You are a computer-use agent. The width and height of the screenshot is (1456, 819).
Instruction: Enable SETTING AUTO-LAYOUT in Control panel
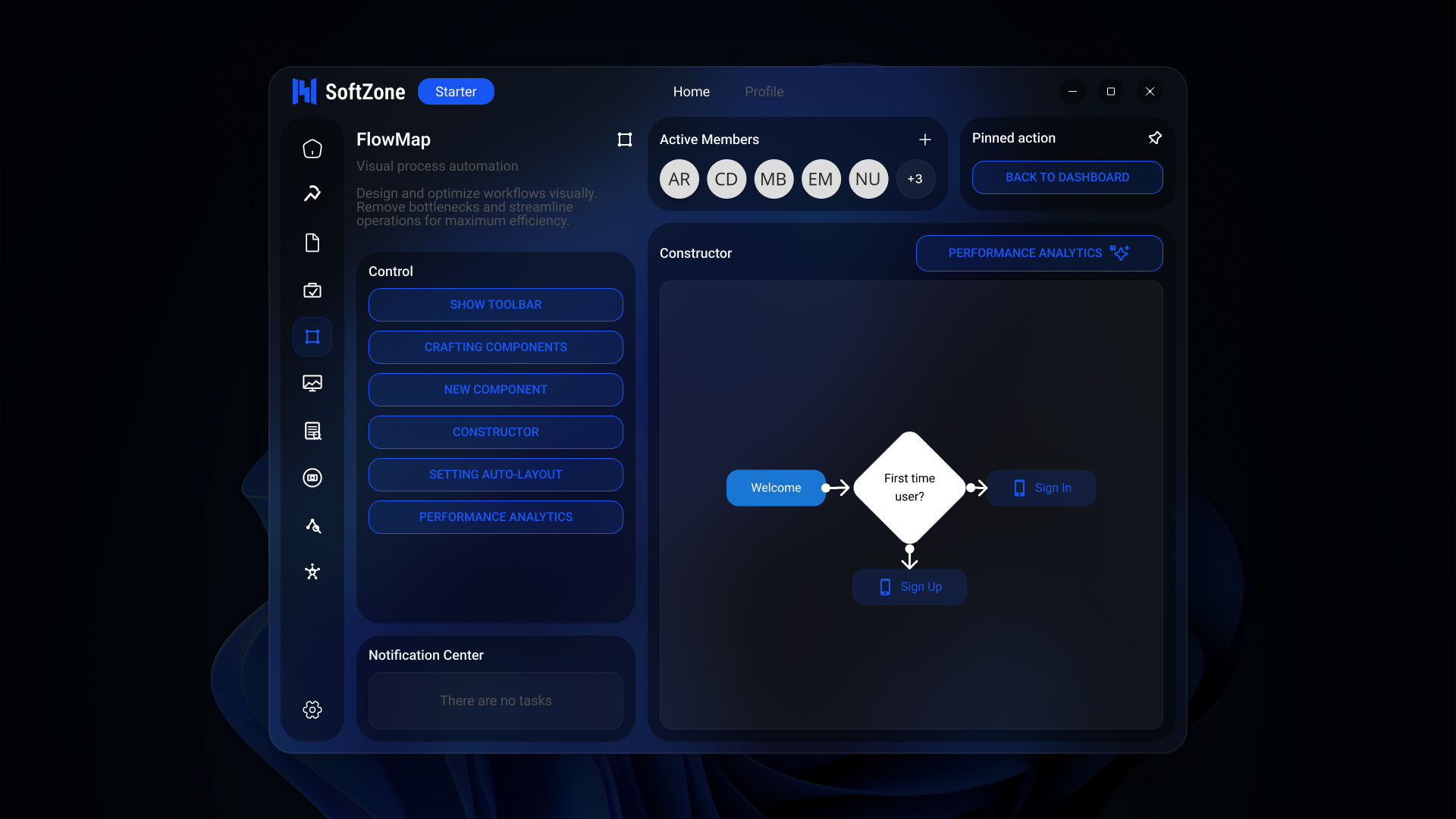[x=495, y=474]
